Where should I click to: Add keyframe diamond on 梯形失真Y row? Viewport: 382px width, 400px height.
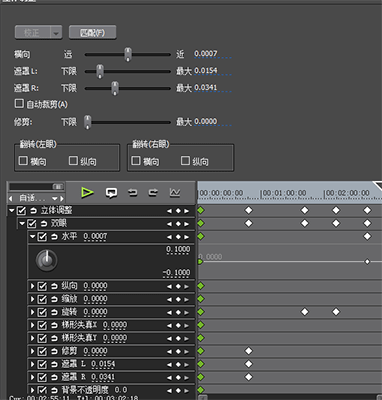[178, 338]
